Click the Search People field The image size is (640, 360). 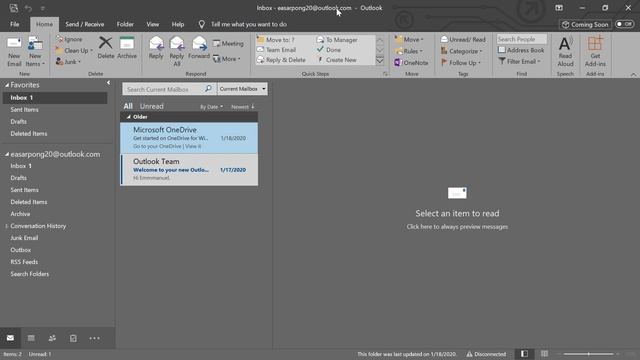[x=521, y=39]
